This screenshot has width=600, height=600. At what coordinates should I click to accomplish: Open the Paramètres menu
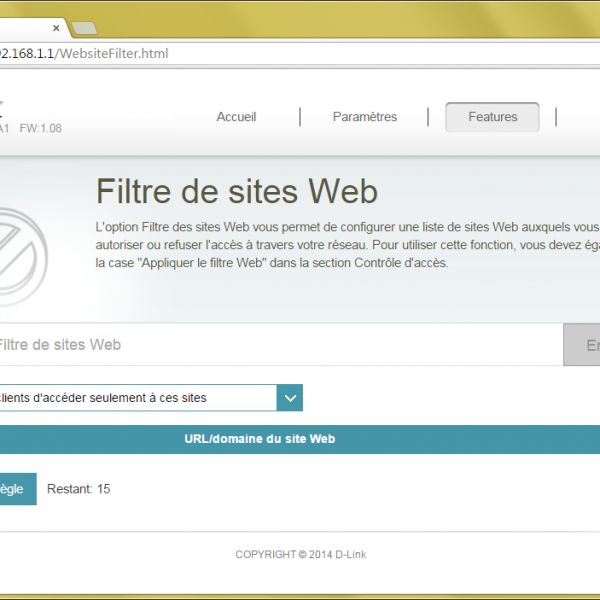364,117
